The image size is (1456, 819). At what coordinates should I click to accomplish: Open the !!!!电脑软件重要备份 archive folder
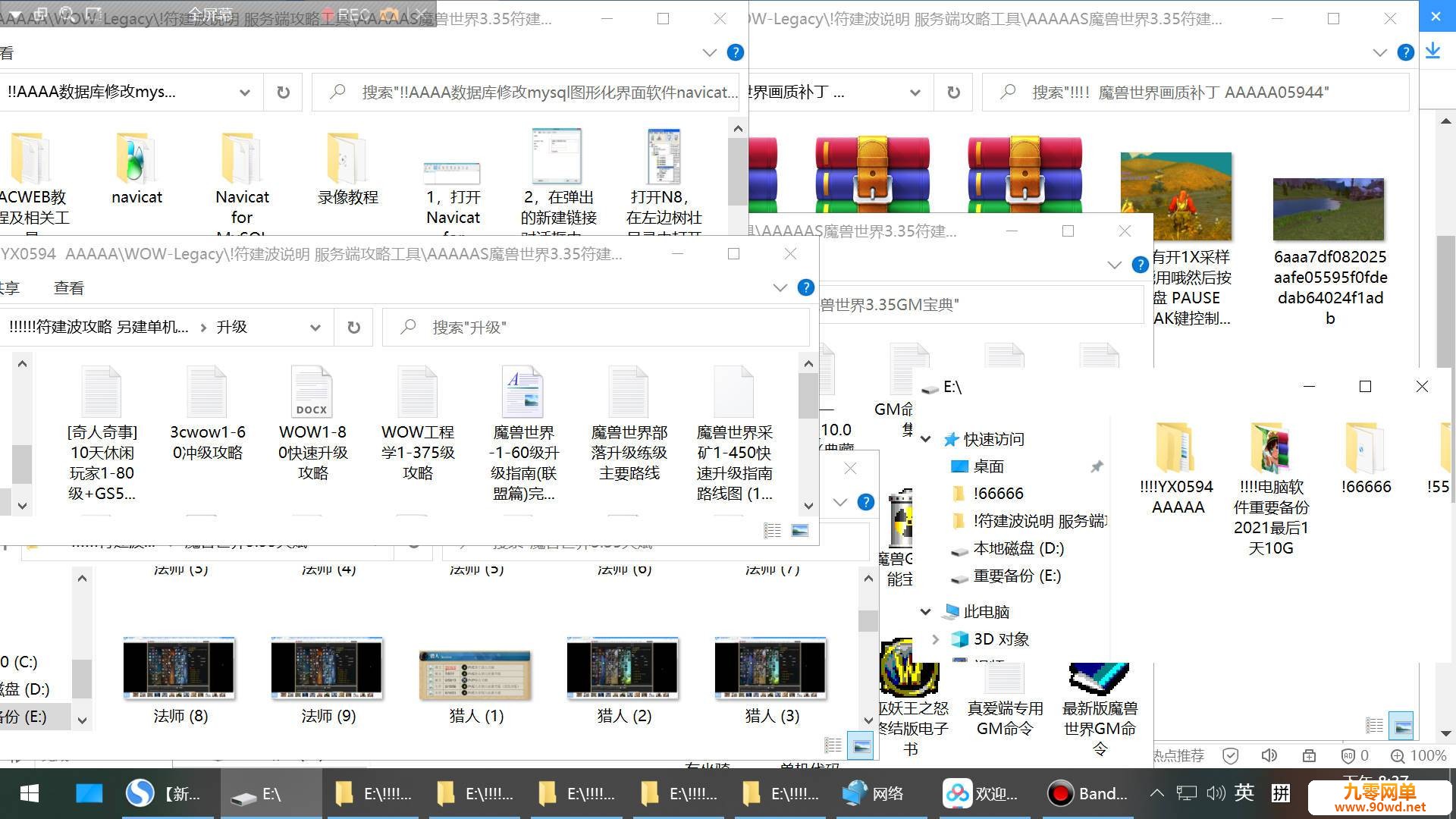(x=1271, y=447)
